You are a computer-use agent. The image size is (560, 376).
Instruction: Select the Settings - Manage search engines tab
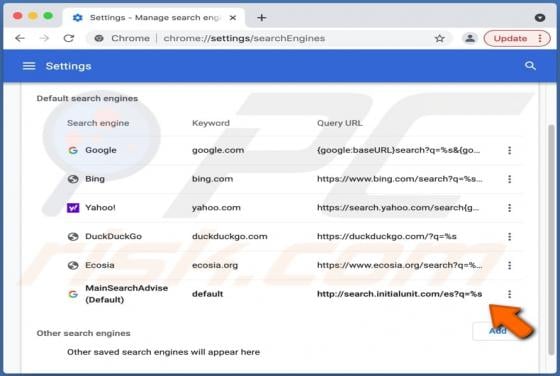pos(154,17)
